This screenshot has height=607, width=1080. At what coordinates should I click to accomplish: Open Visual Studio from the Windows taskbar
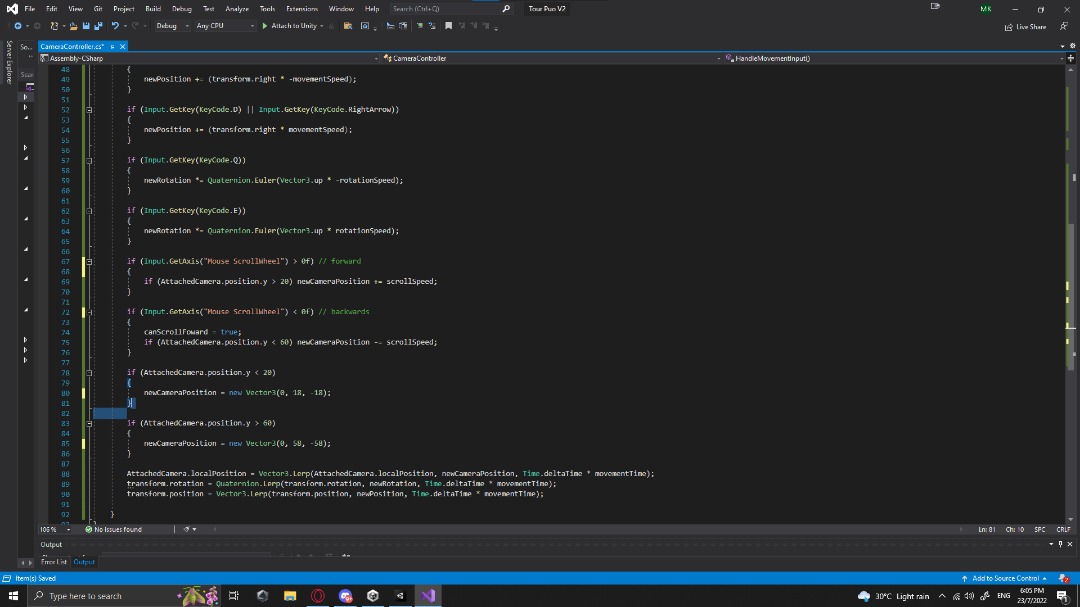[x=428, y=596]
